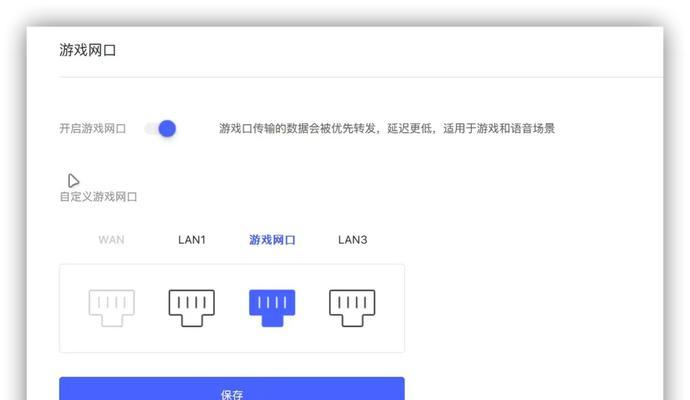The image size is (690, 400).
Task: Click the LAN1 label
Action: tap(192, 240)
